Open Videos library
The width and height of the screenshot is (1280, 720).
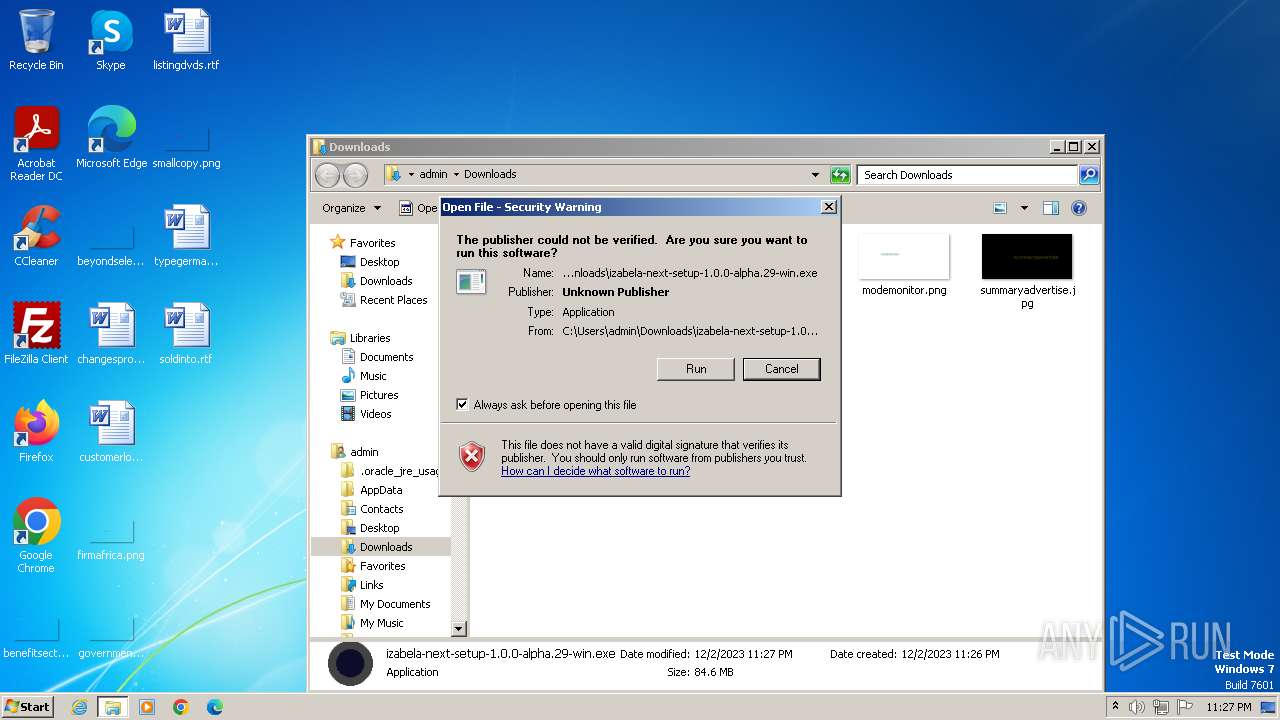pyautogui.click(x=375, y=414)
